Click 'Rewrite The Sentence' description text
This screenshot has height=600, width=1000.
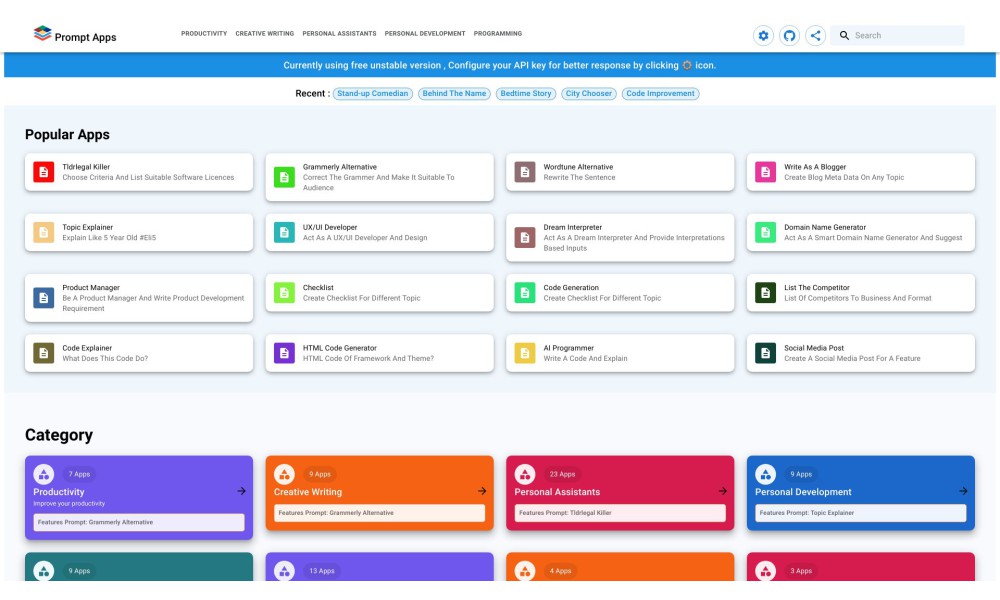[x=579, y=178]
